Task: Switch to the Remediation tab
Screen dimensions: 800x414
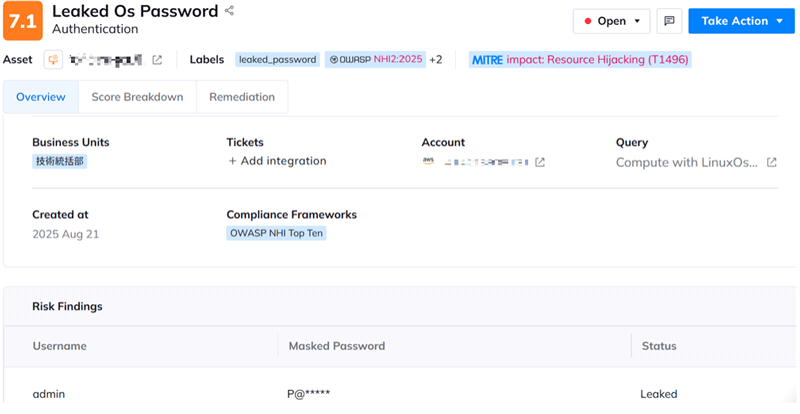Action: click(x=241, y=97)
